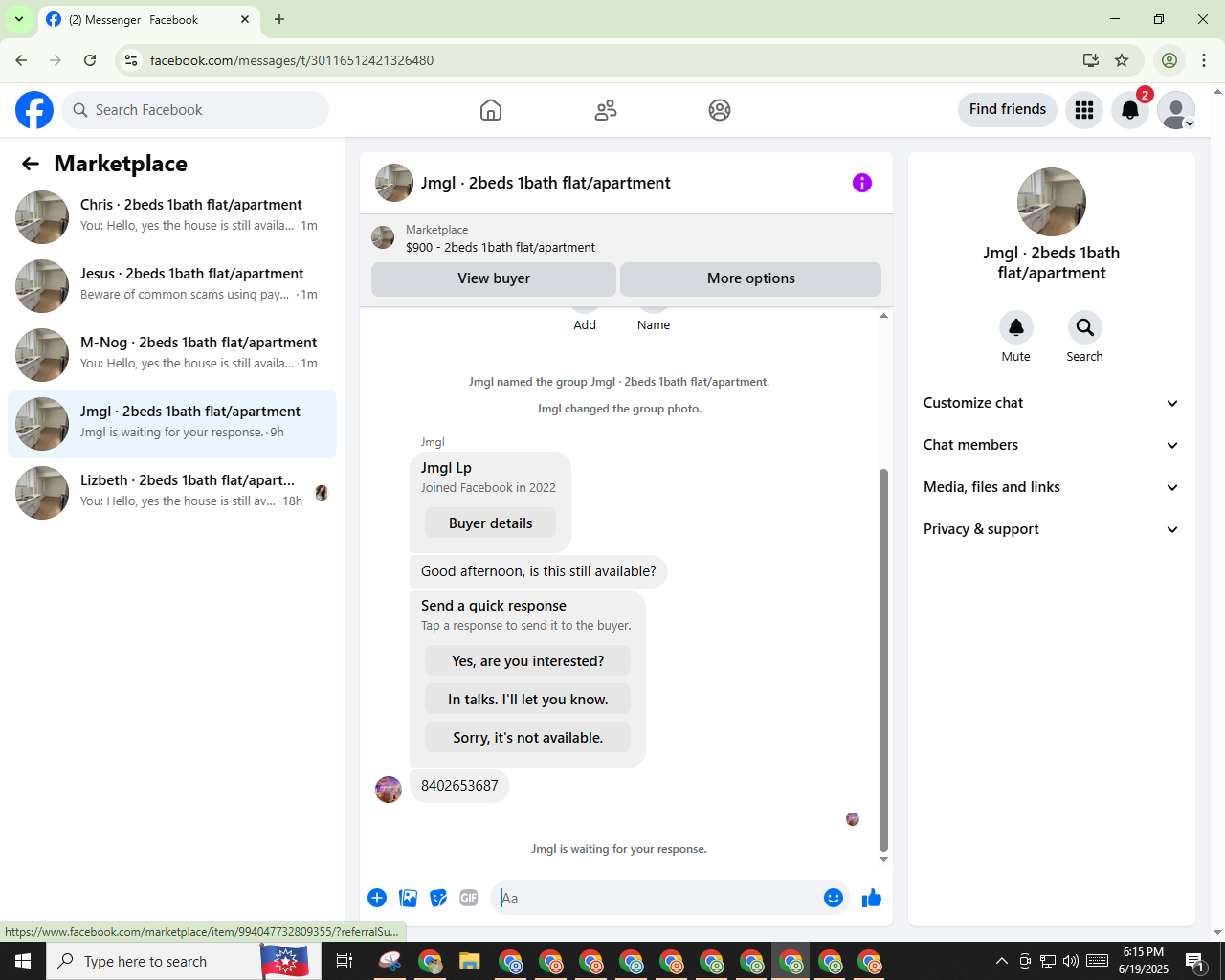Open Task View on taskbar
This screenshot has height=980, width=1225.
tap(345, 961)
